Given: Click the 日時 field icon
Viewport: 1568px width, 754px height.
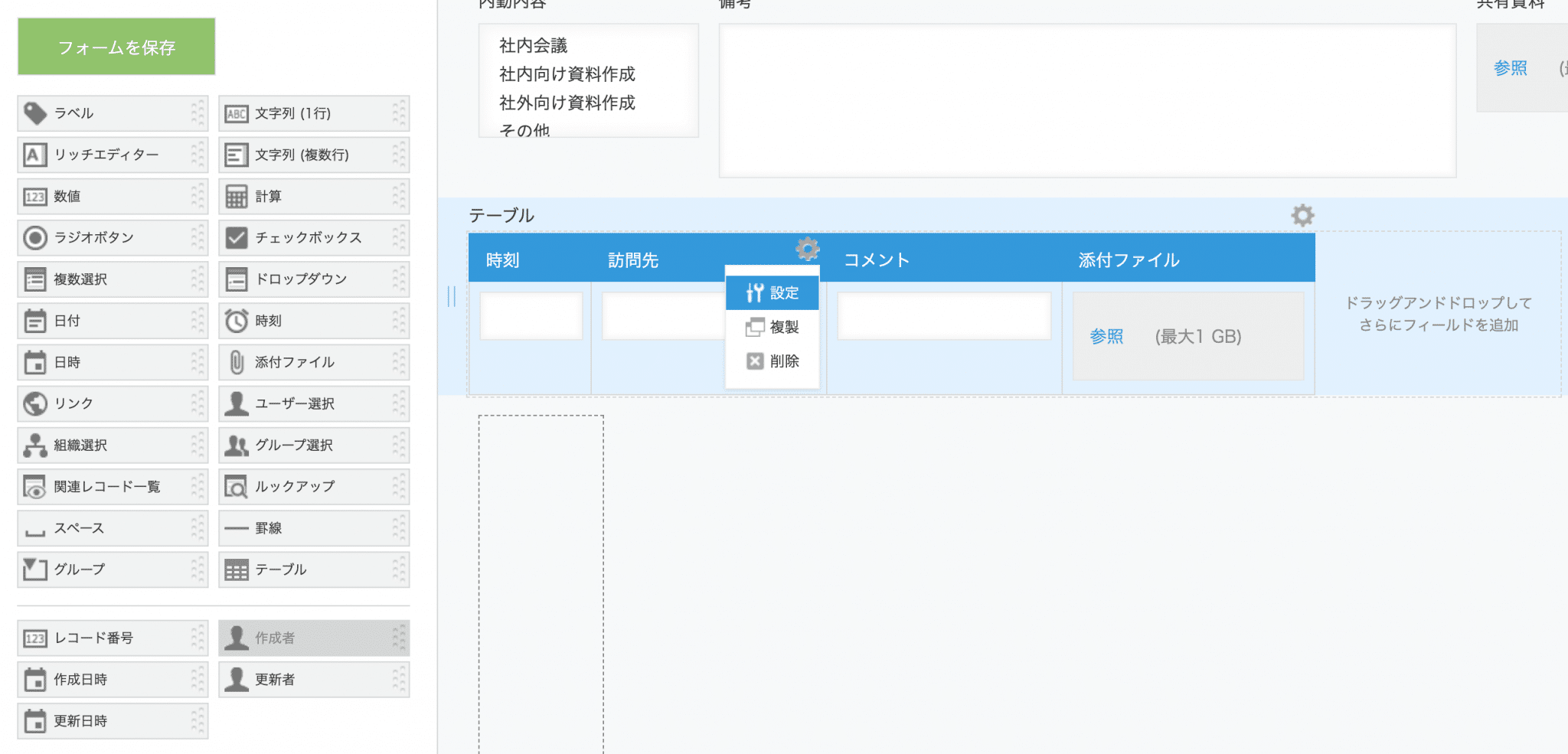Looking at the screenshot, I should click(x=35, y=362).
